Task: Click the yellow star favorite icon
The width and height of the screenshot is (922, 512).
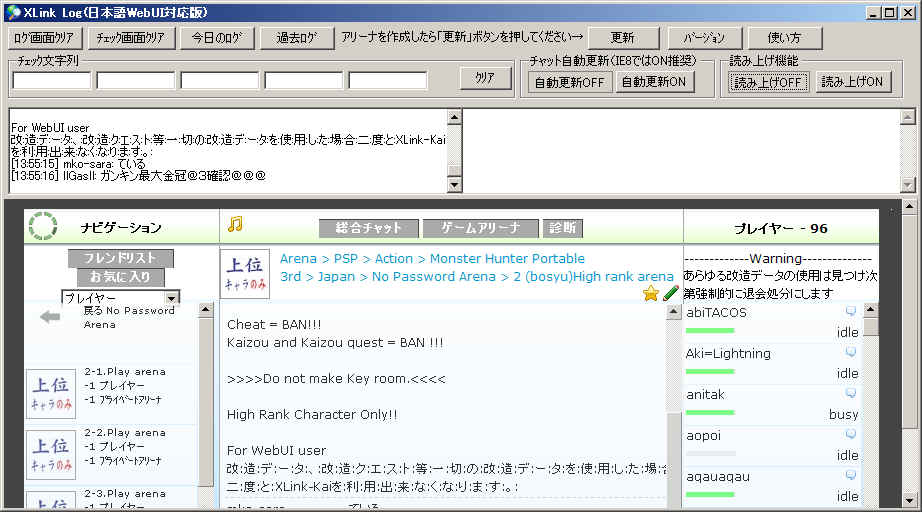Action: 651,293
